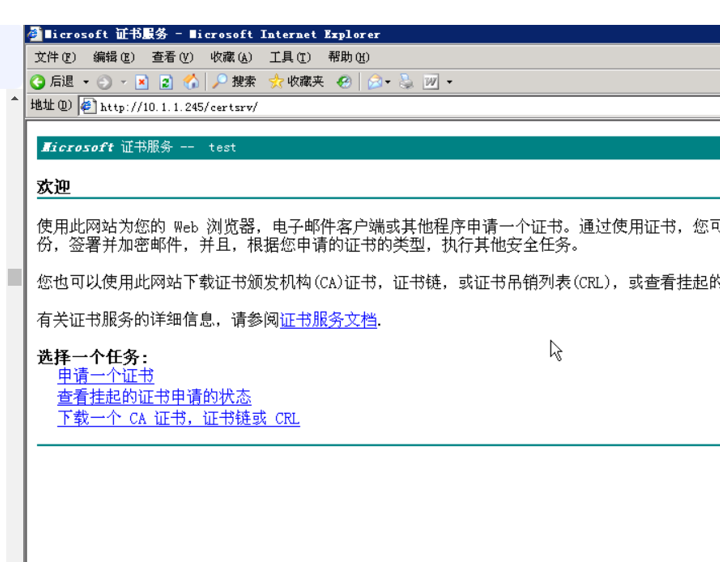This screenshot has width=720, height=562.
Task: Open the 编辑(E) menu
Action: pos(113,57)
